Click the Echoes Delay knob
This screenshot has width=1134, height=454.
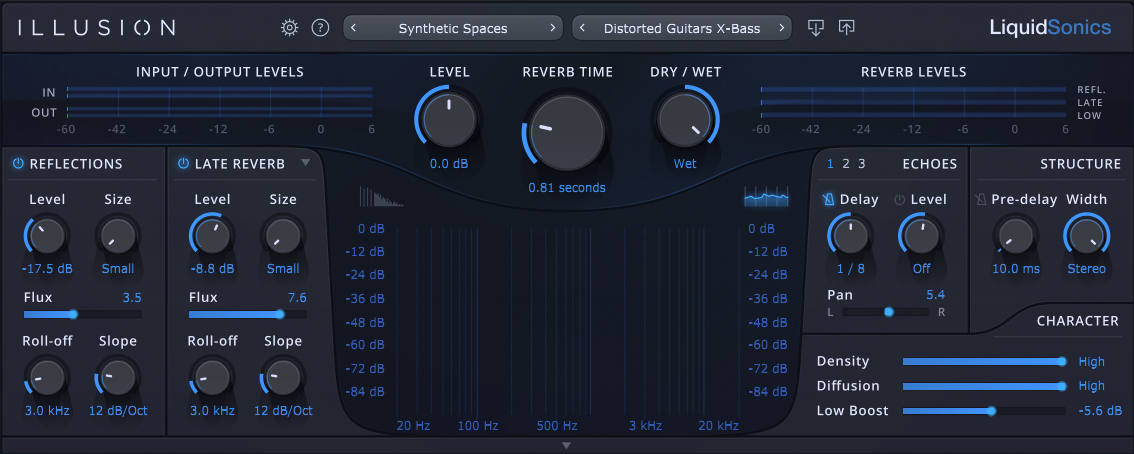pos(850,236)
